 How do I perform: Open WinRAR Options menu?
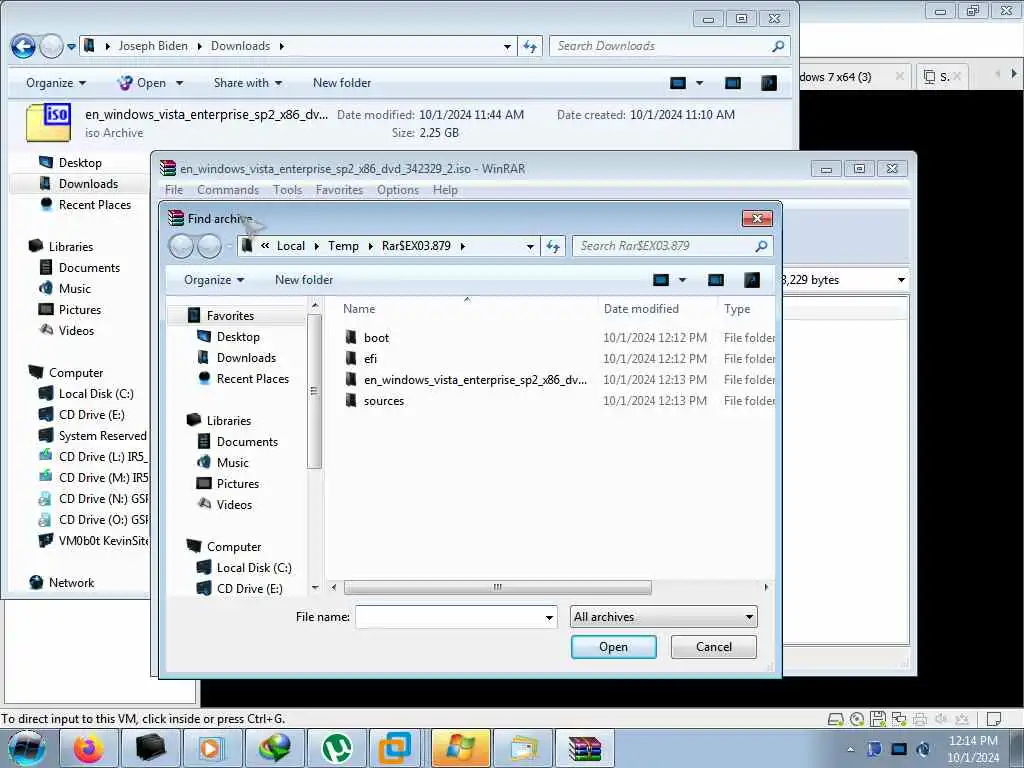pos(398,190)
